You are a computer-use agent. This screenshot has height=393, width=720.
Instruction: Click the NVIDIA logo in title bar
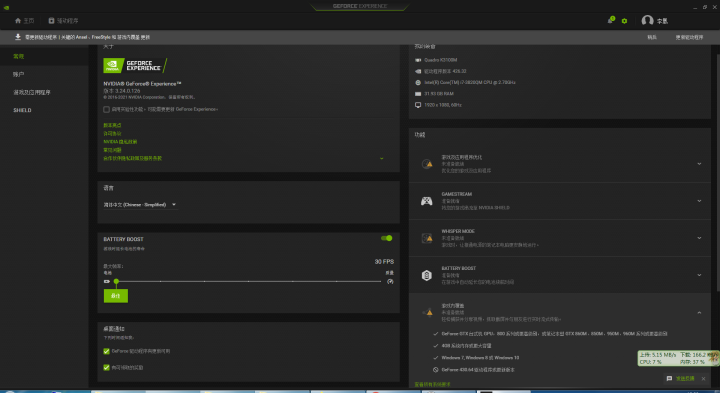[6, 7]
